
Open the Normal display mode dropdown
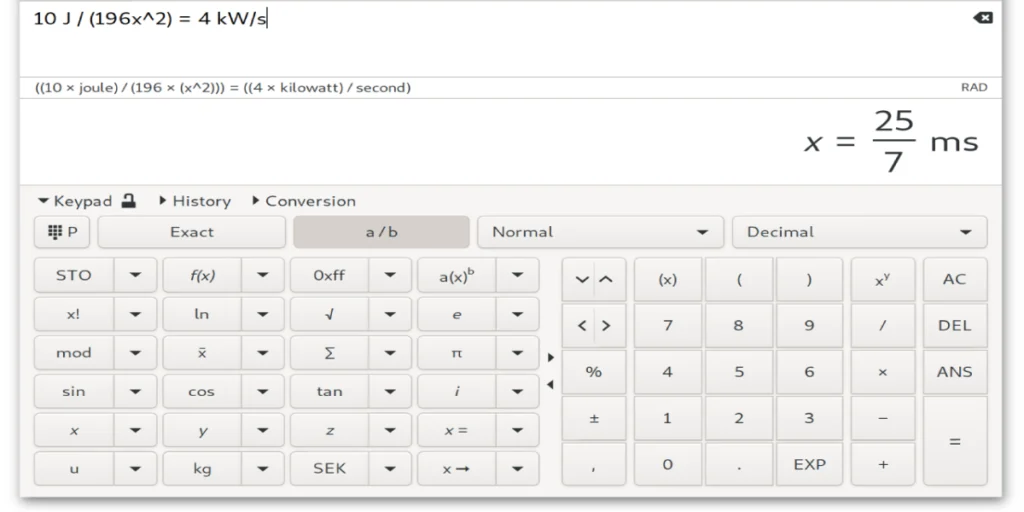click(600, 232)
